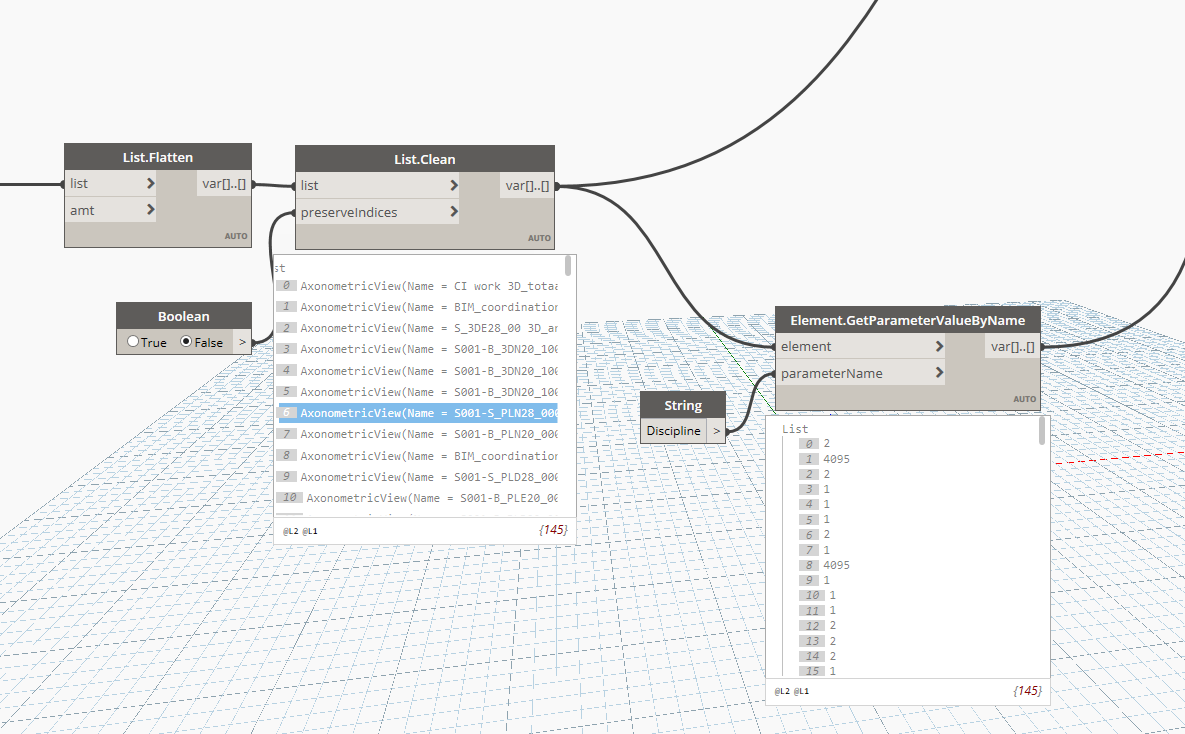Image resolution: width=1185 pixels, height=734 pixels.
Task: Open the list input chevron on List.Flatten
Action: [x=150, y=183]
